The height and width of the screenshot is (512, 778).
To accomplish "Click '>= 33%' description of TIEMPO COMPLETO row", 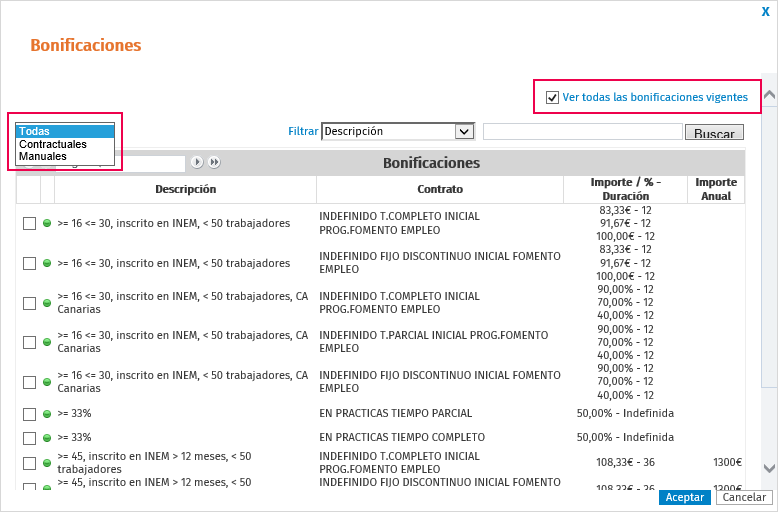I will coord(74,437).
